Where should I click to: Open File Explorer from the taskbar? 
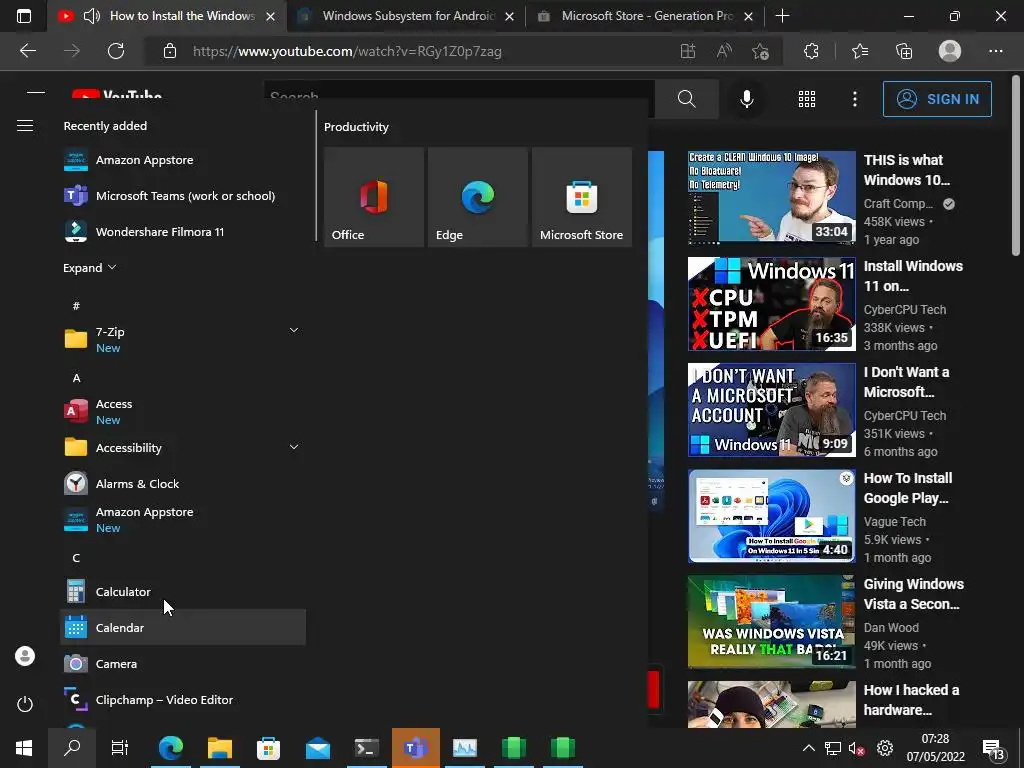click(220, 748)
